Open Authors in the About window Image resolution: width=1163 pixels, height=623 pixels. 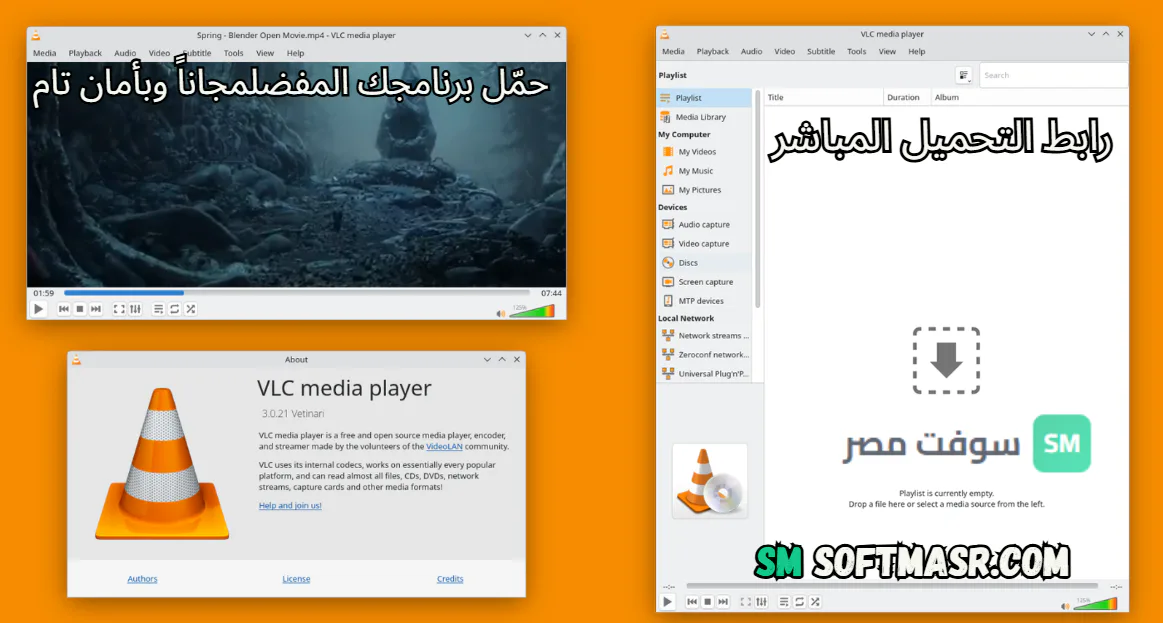[142, 578]
